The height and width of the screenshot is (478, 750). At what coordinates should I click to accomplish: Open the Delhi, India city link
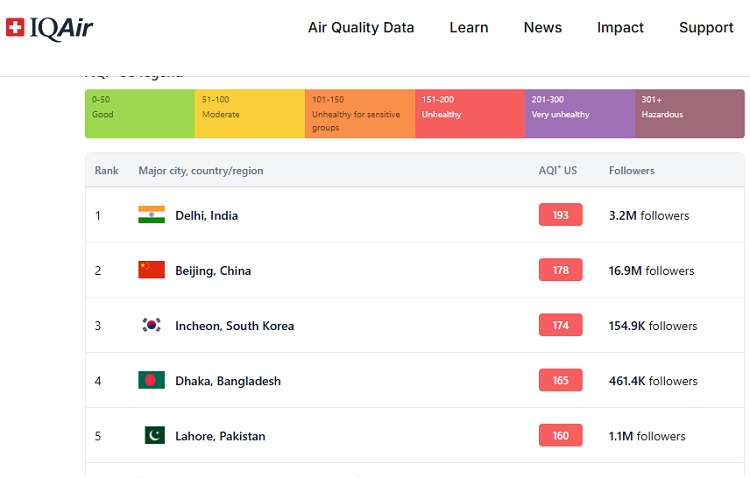pos(206,215)
